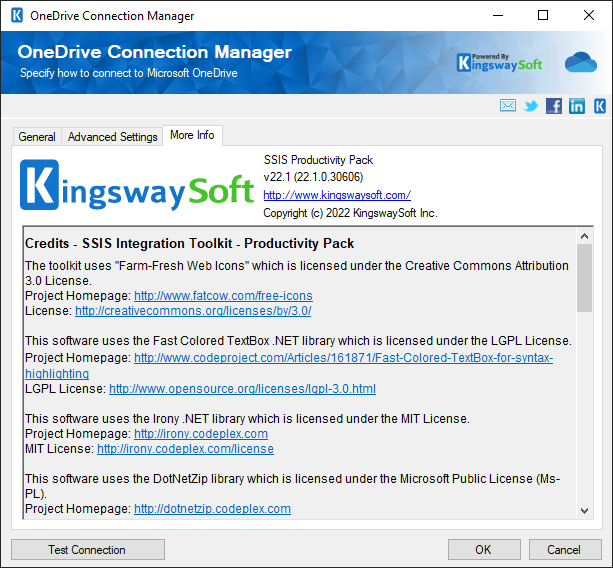This screenshot has width=613, height=568.
Task: Open the irony.codeplex.com homepage link
Action: [201, 434]
